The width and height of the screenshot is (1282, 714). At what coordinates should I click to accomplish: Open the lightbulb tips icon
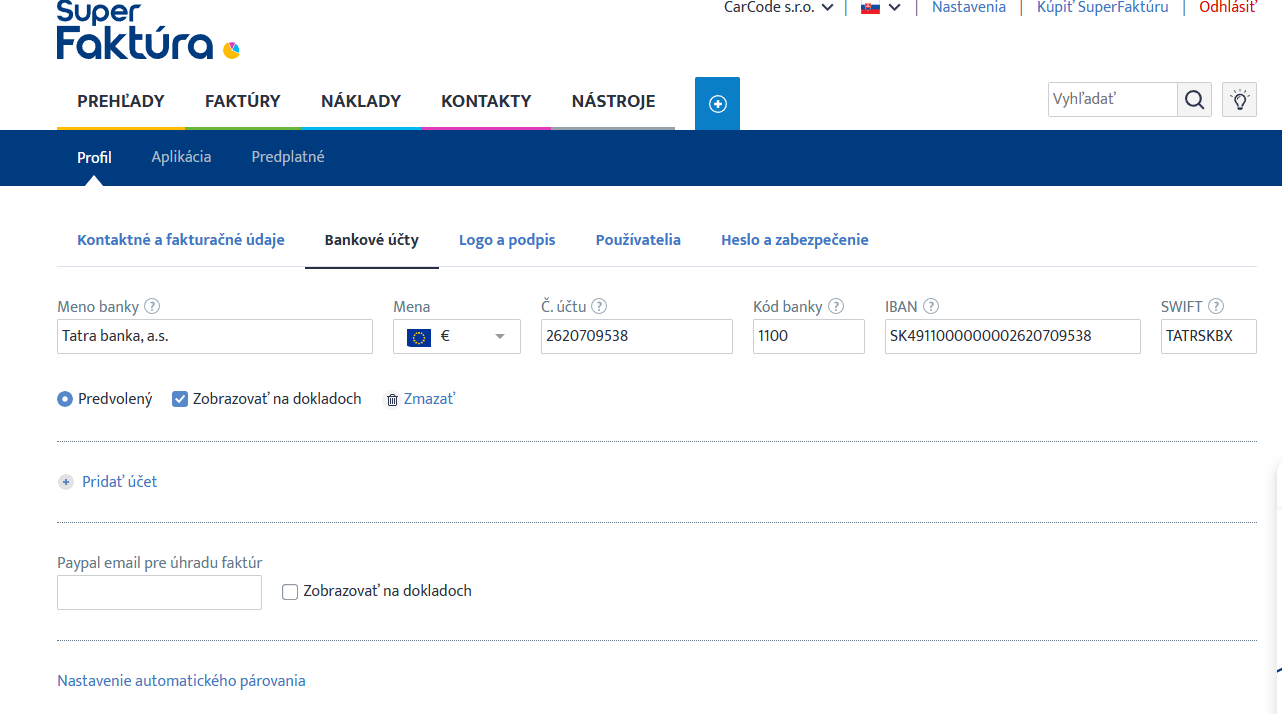click(x=1239, y=100)
